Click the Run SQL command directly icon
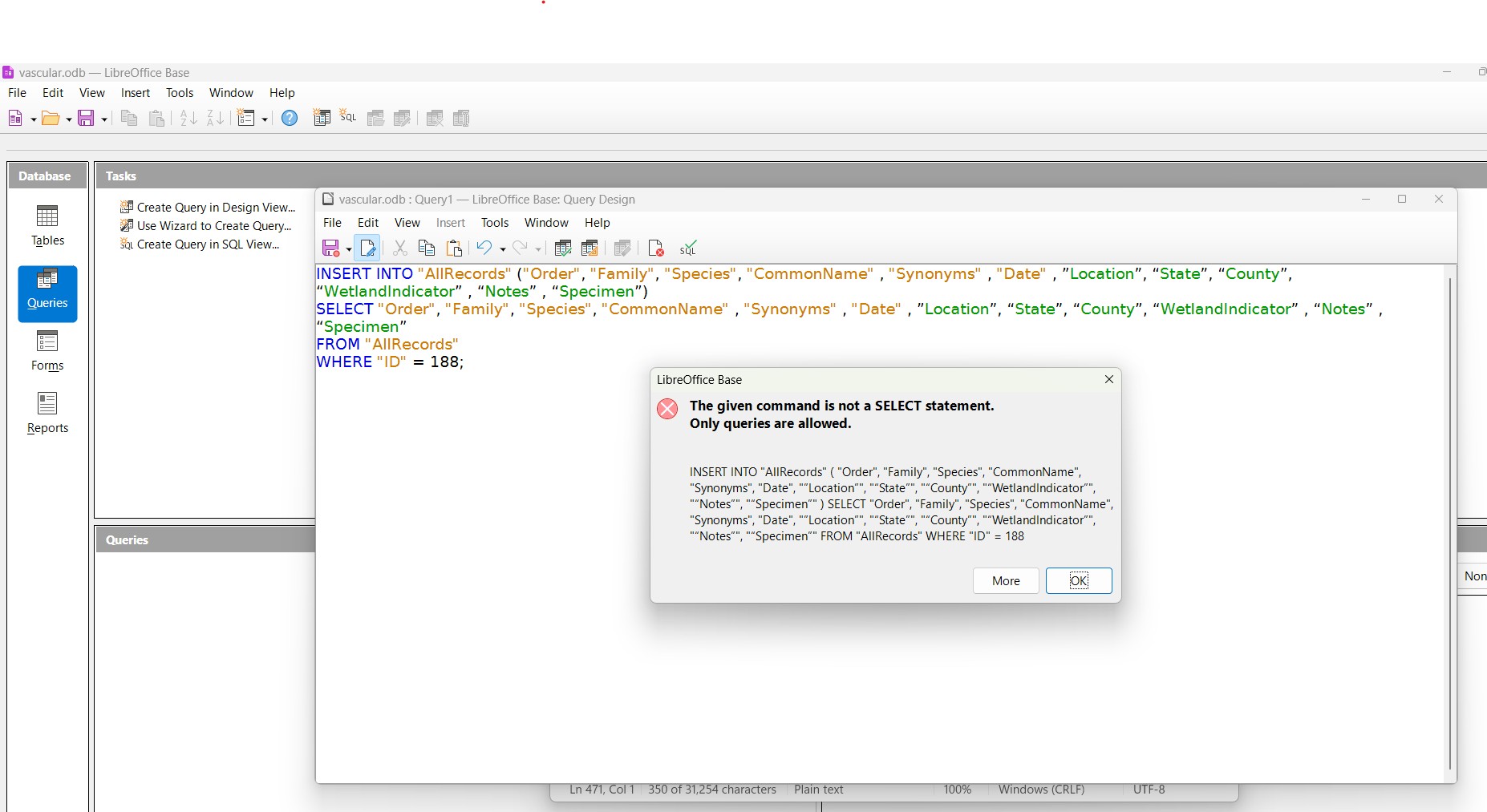 [687, 248]
